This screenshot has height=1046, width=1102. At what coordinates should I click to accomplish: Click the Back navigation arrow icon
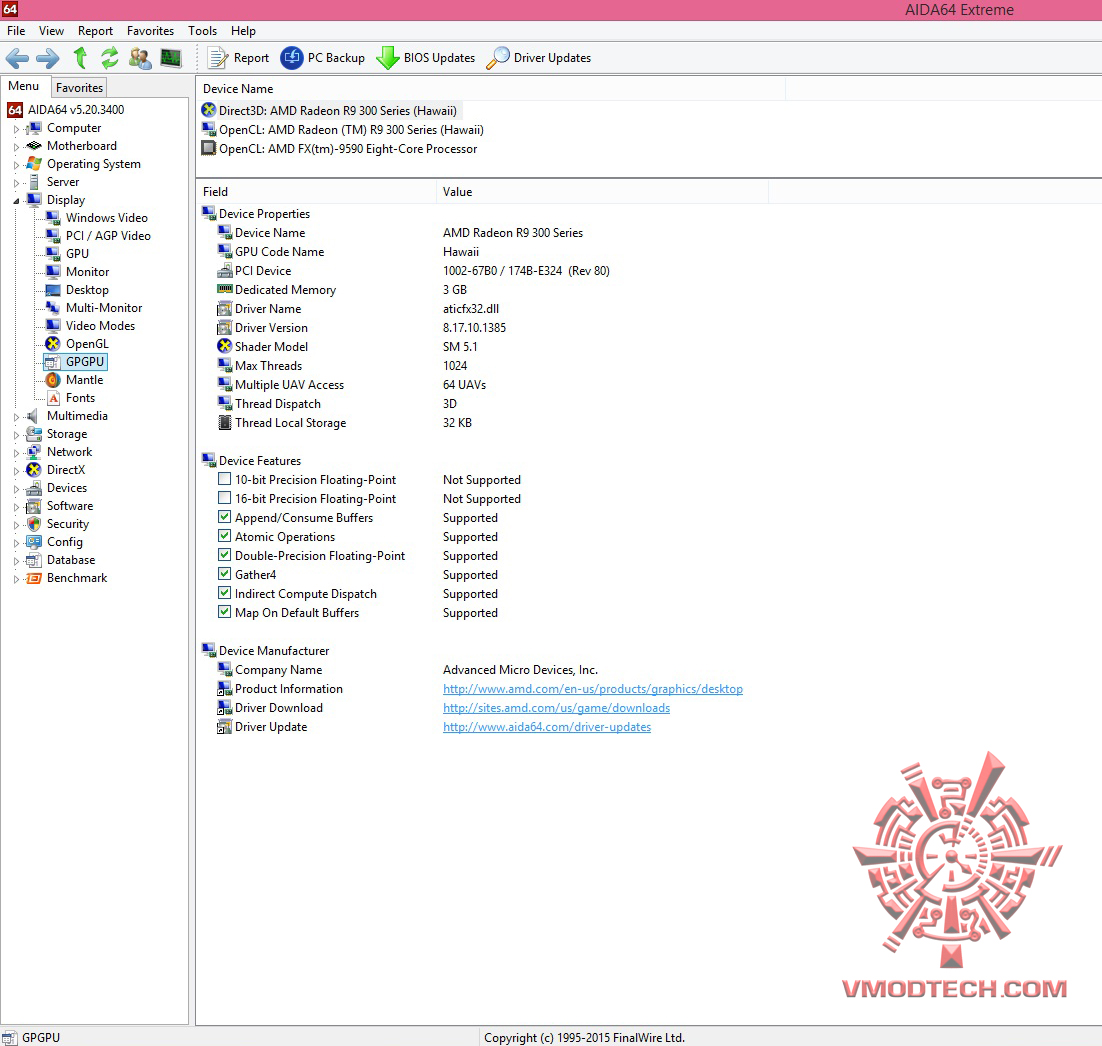click(17, 58)
